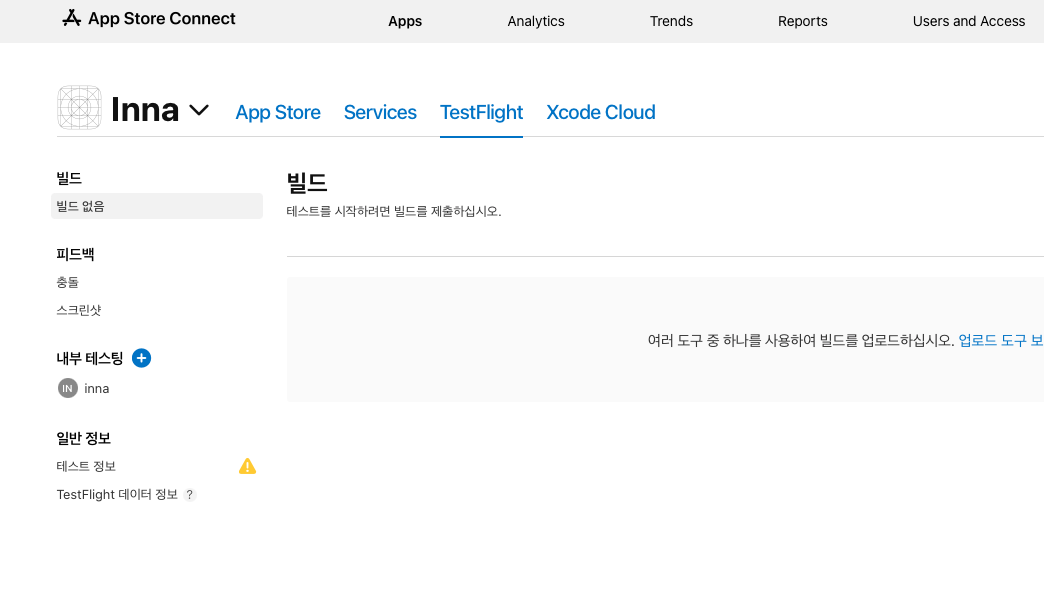Switch to the Services tab
Screen dimensions: 1044x599
click(380, 112)
